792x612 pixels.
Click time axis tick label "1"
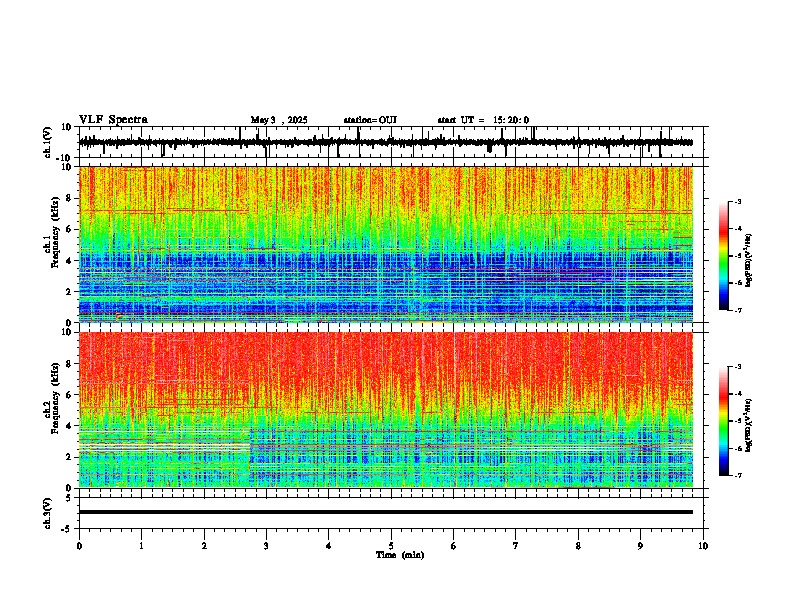[x=141, y=546]
